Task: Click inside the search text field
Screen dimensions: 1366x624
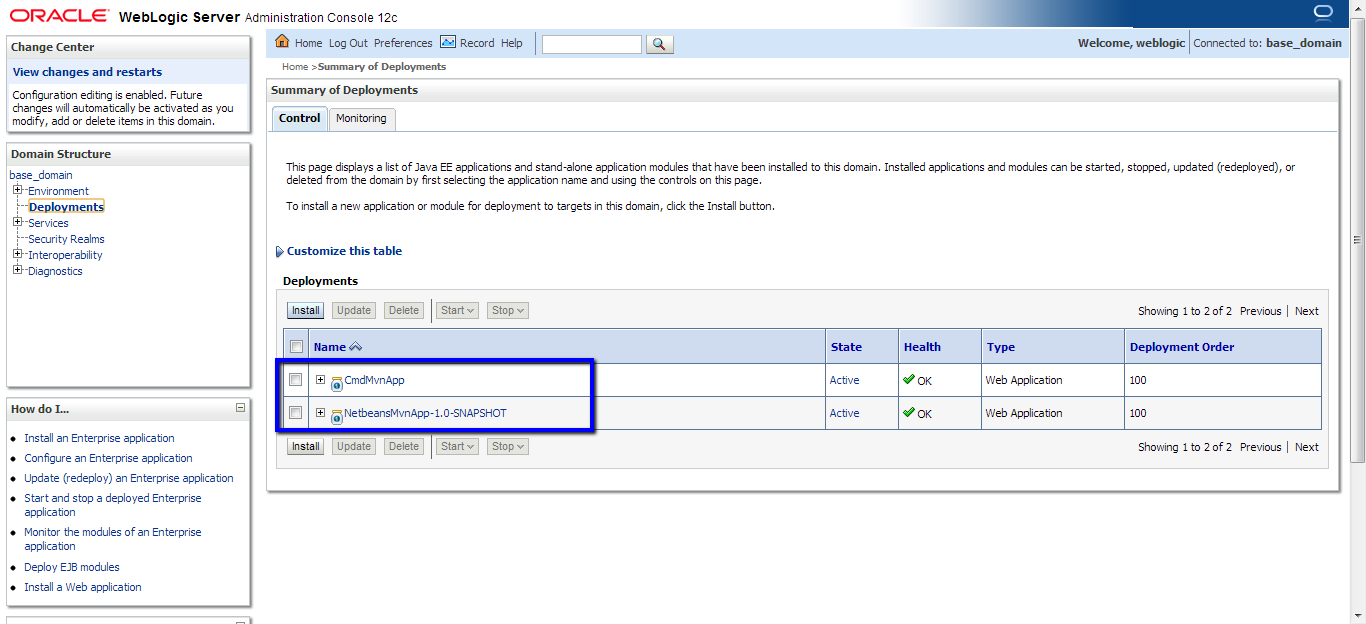Action: [590, 44]
